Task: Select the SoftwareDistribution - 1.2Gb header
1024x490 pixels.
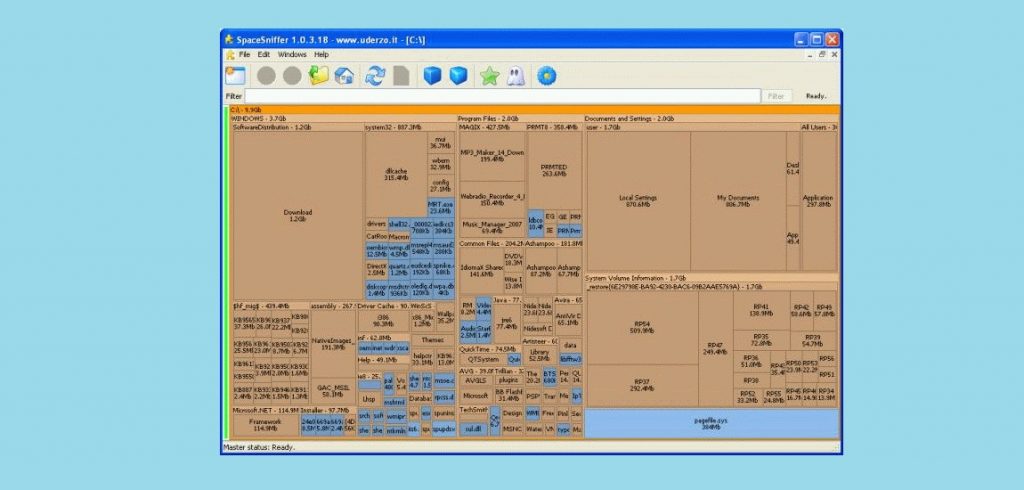Action: tap(298, 127)
